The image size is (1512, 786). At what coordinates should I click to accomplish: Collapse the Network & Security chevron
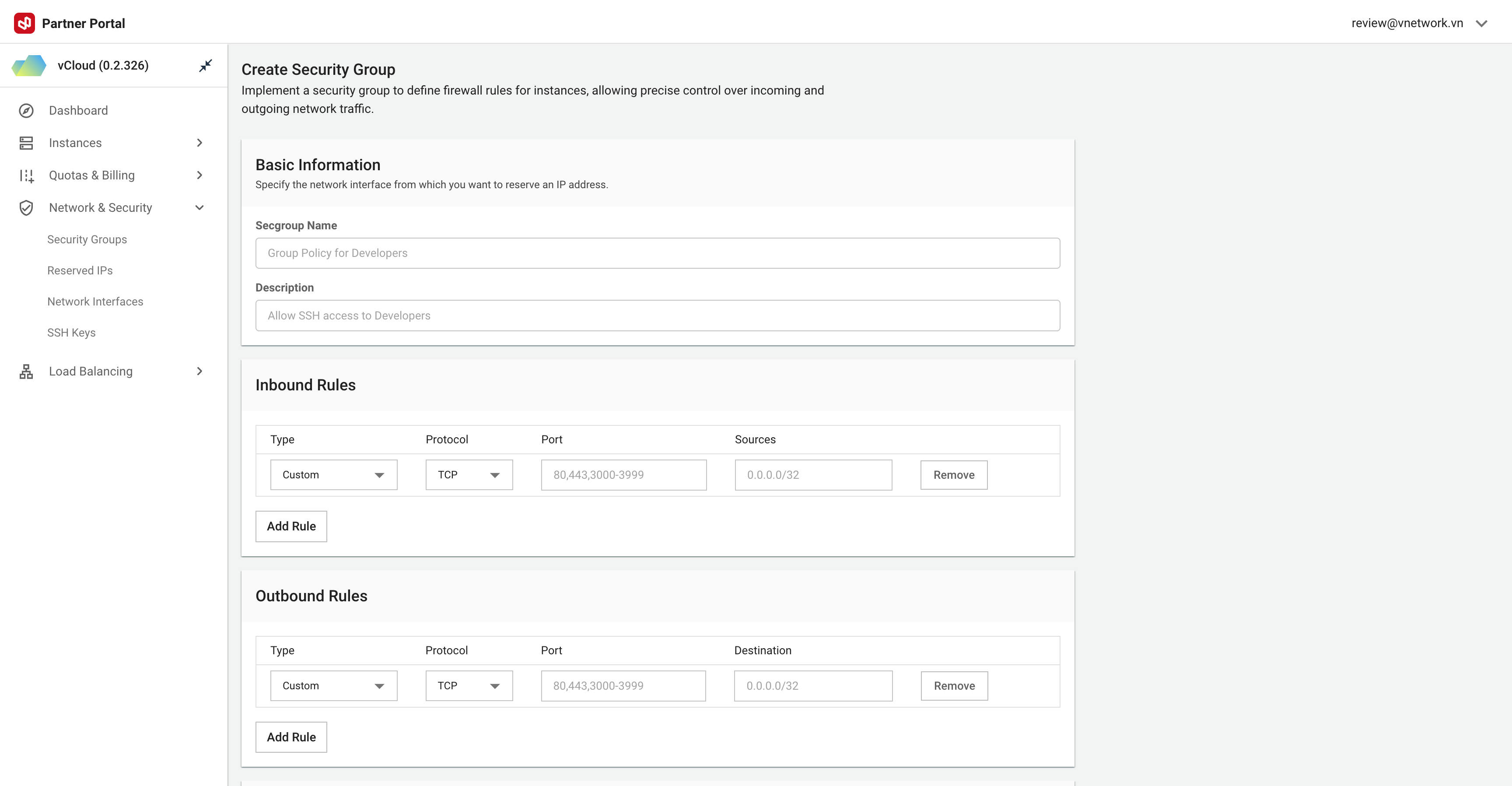point(199,207)
